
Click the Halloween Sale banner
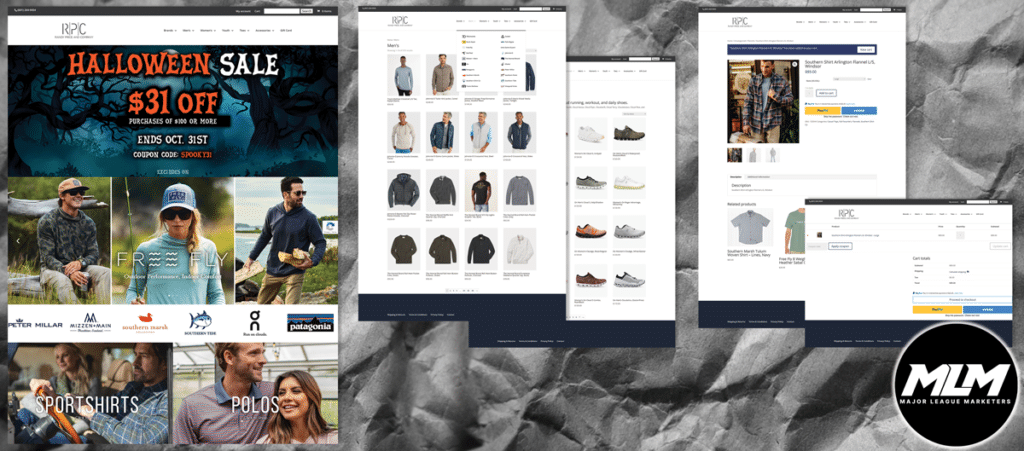tap(173, 111)
